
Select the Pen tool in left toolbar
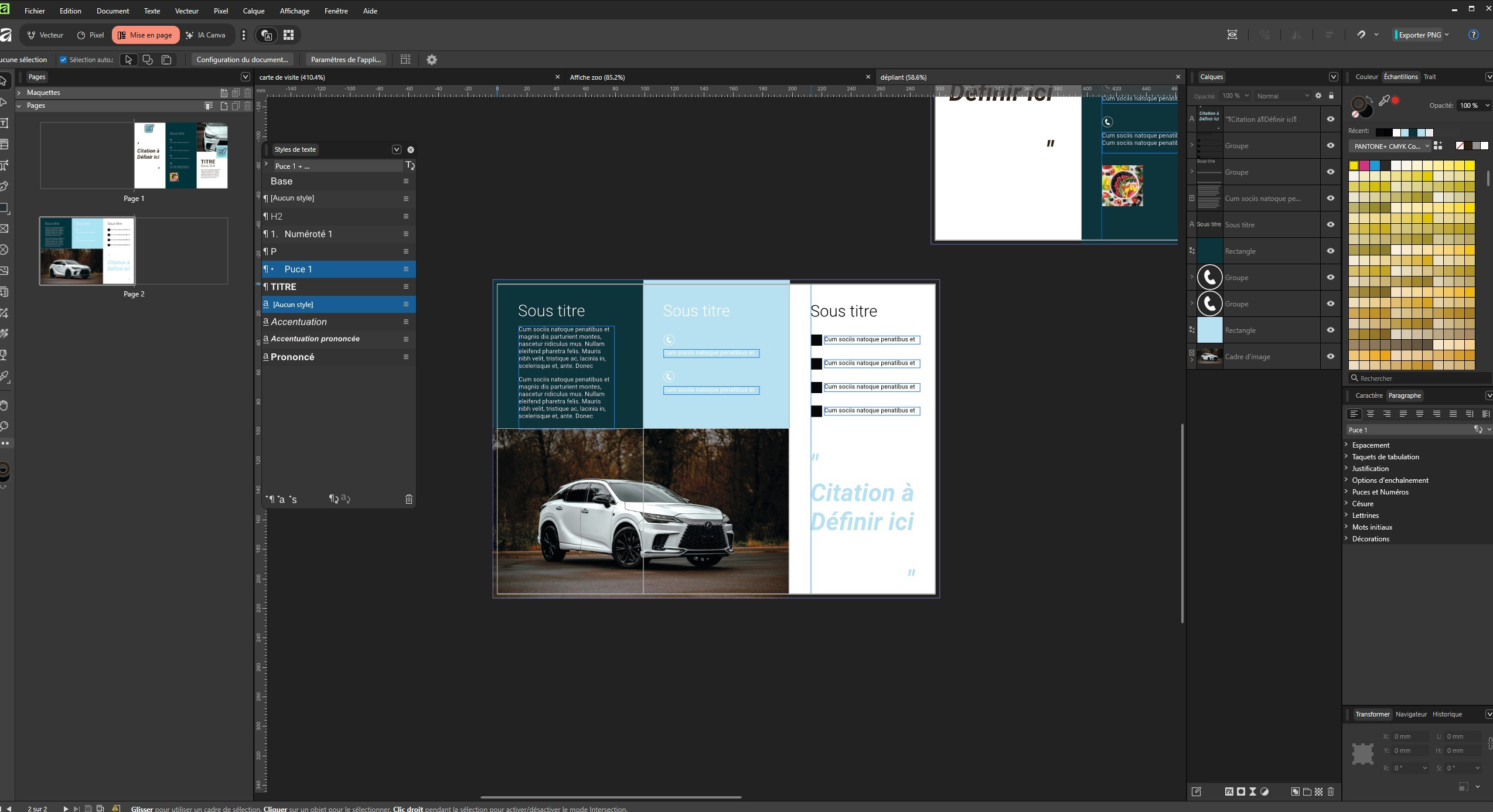tap(4, 186)
